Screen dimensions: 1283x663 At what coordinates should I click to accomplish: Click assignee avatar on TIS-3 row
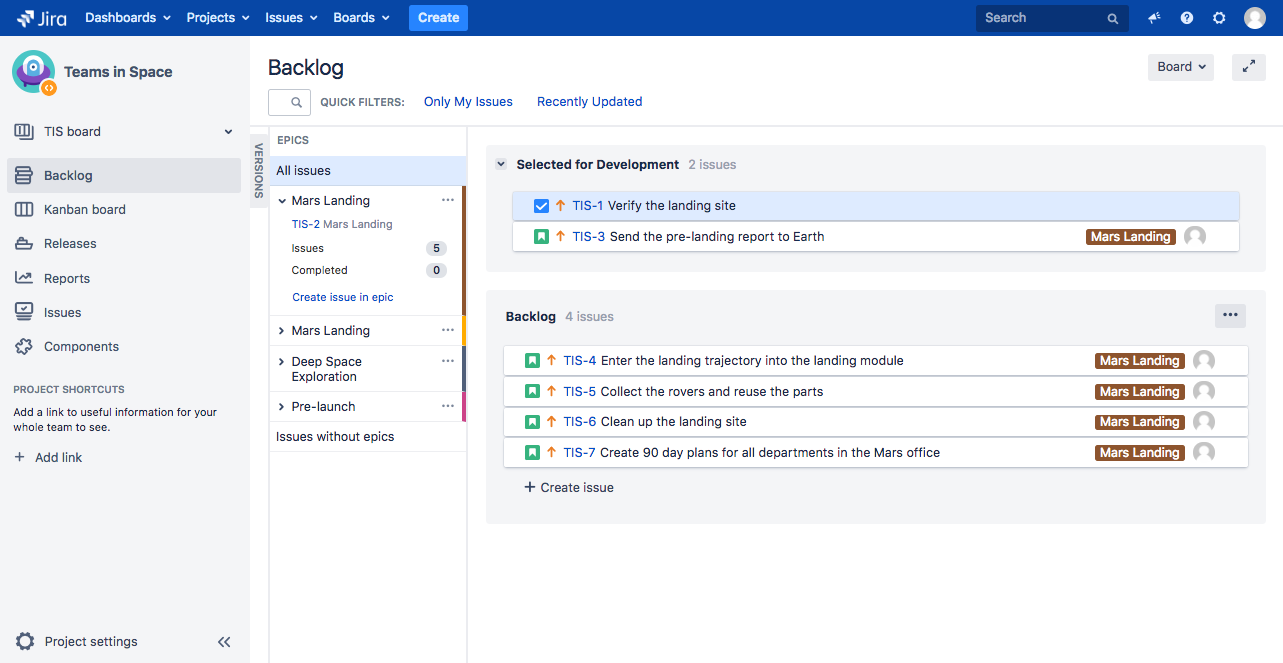(1195, 237)
